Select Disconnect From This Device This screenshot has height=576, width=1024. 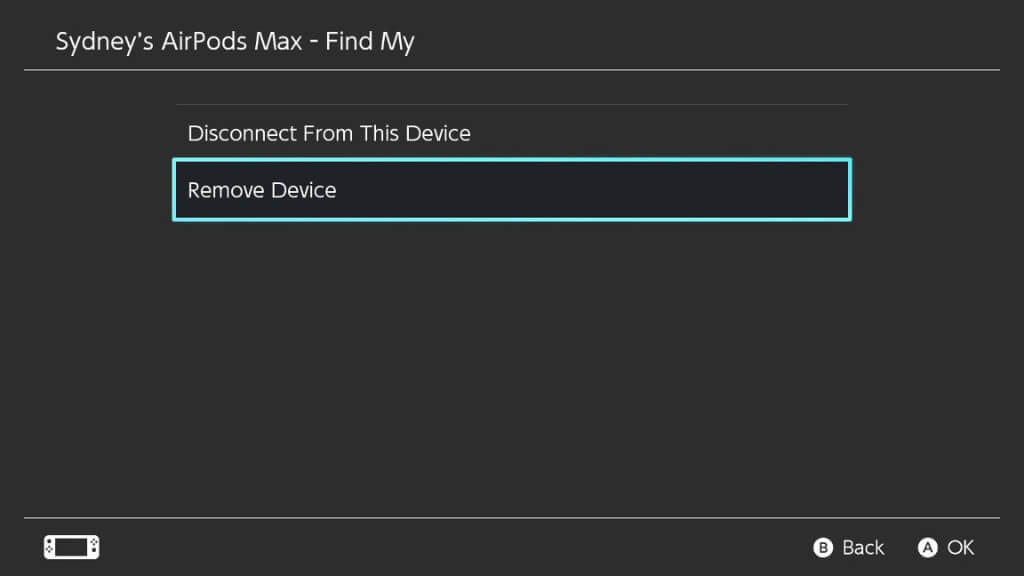[x=329, y=133]
